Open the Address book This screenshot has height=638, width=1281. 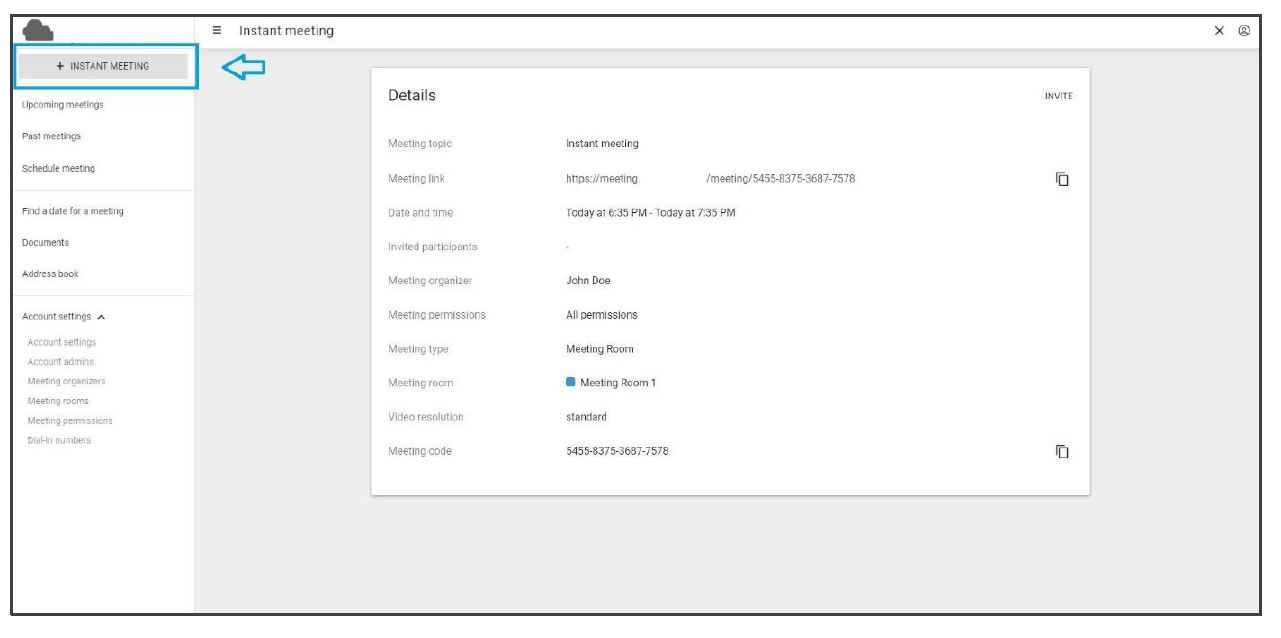tap(50, 274)
